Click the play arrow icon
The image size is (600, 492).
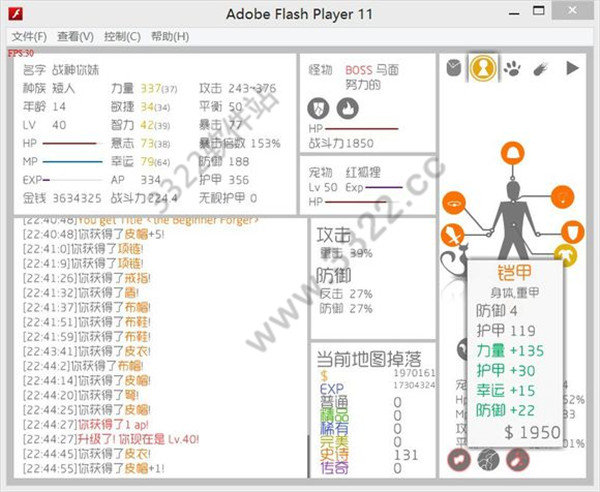pyautogui.click(x=572, y=68)
